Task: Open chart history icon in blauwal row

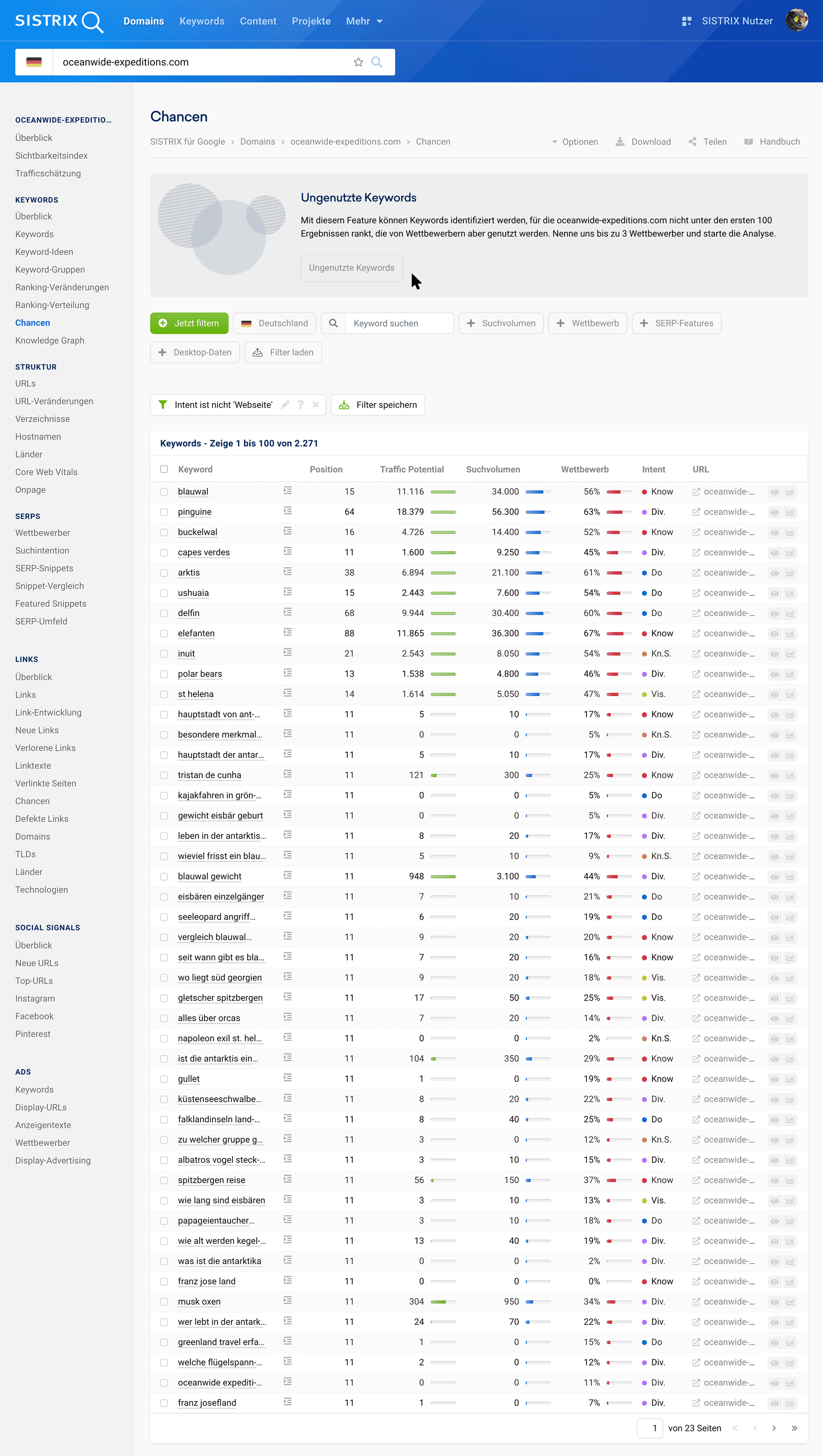Action: pyautogui.click(x=790, y=492)
